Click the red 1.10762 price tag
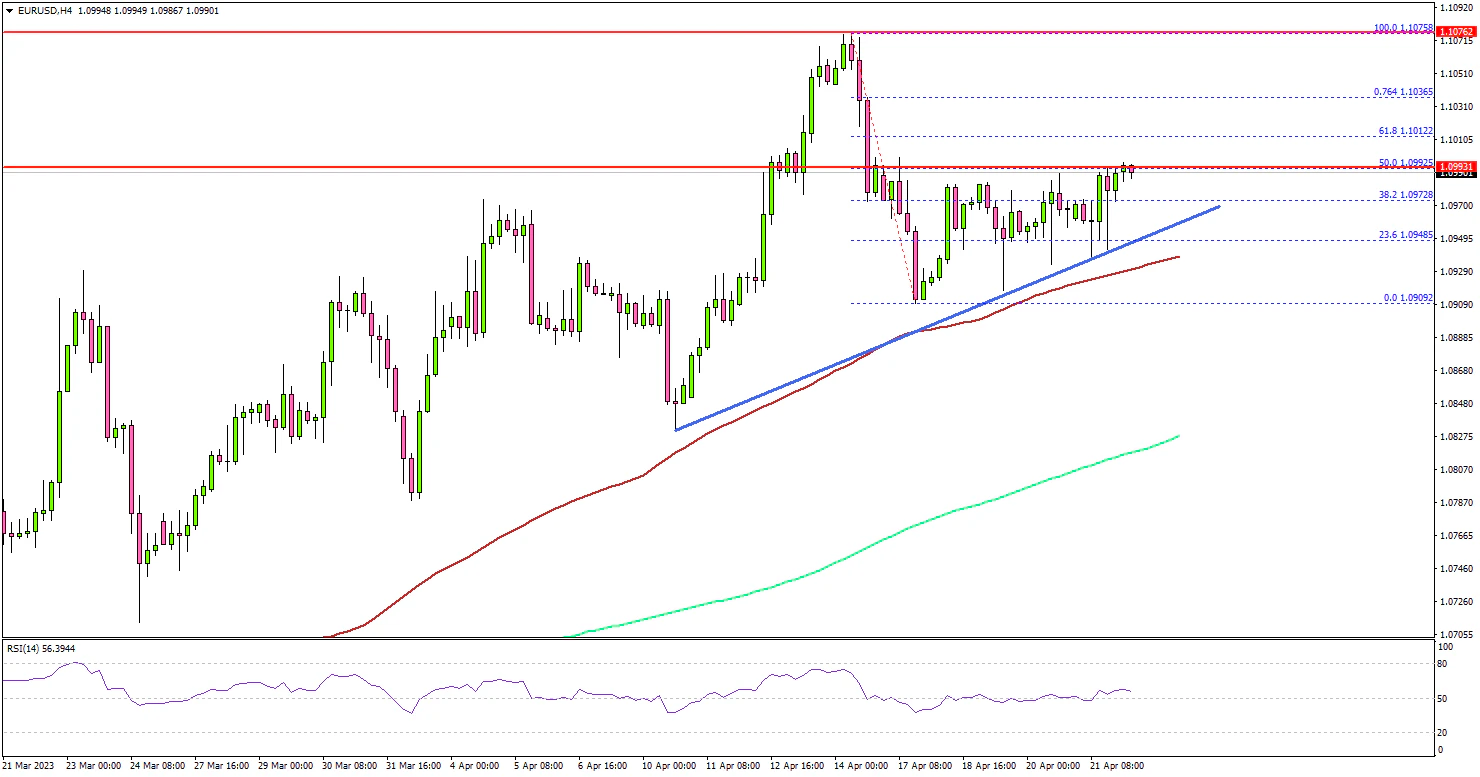1480x777 pixels. pos(1457,33)
